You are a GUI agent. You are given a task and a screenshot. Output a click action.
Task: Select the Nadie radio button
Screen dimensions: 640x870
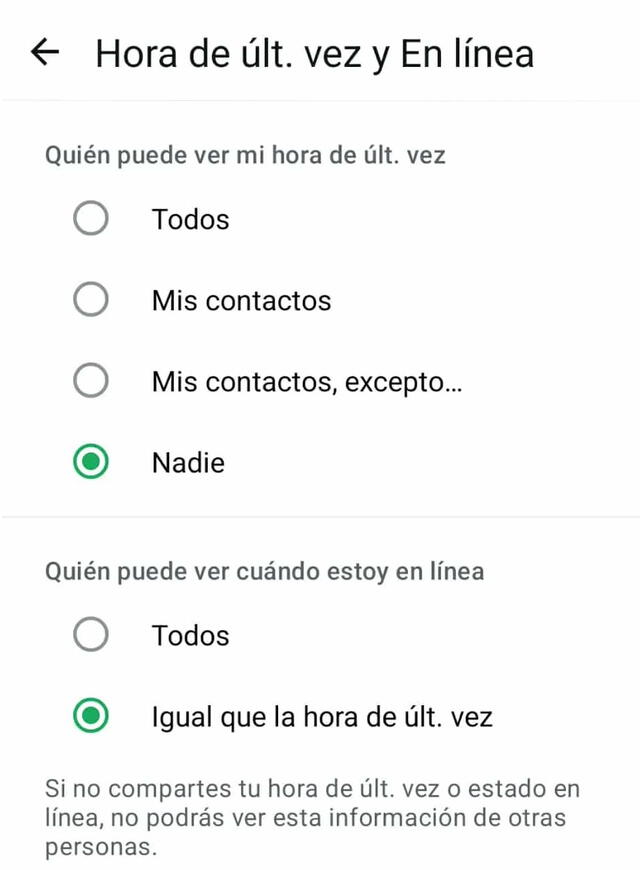(x=91, y=462)
